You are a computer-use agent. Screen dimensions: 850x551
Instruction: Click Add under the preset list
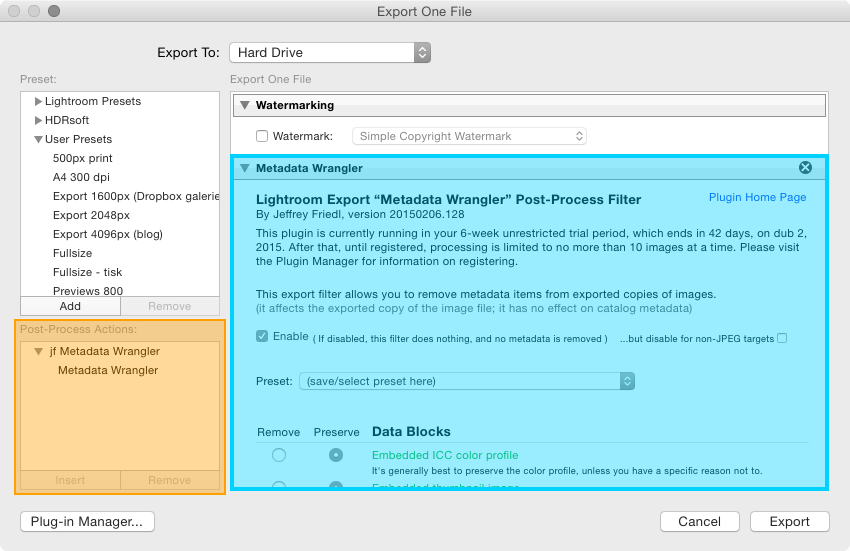tap(70, 306)
